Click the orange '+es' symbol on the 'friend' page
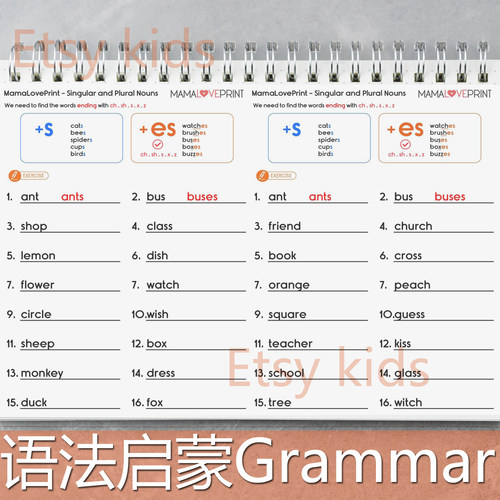This screenshot has width=500, height=500. coord(405,129)
